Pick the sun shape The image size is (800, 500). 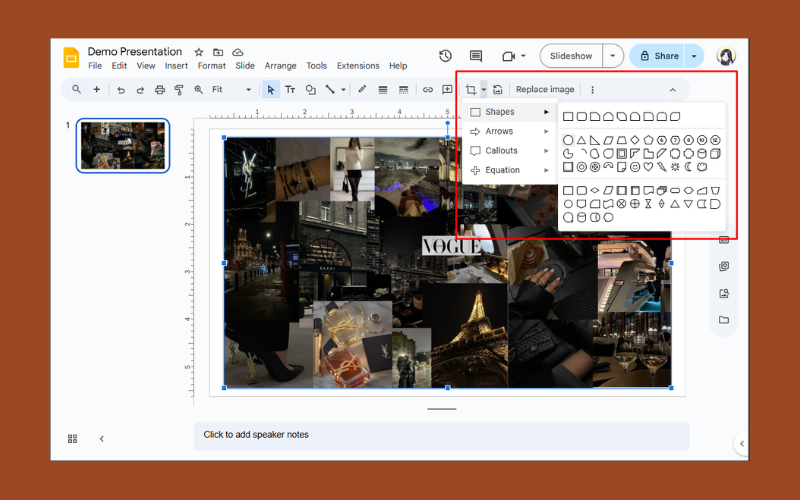(x=675, y=167)
